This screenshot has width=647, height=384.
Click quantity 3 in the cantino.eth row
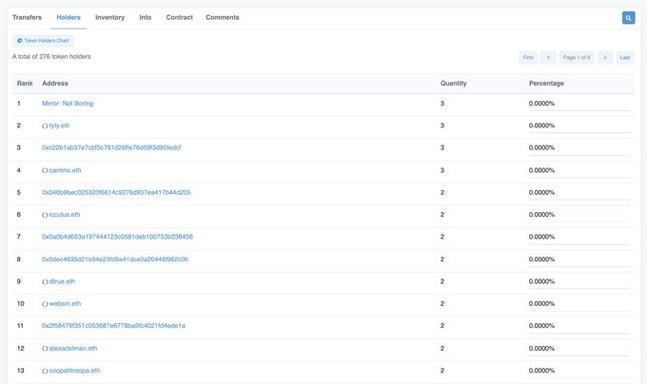click(442, 170)
